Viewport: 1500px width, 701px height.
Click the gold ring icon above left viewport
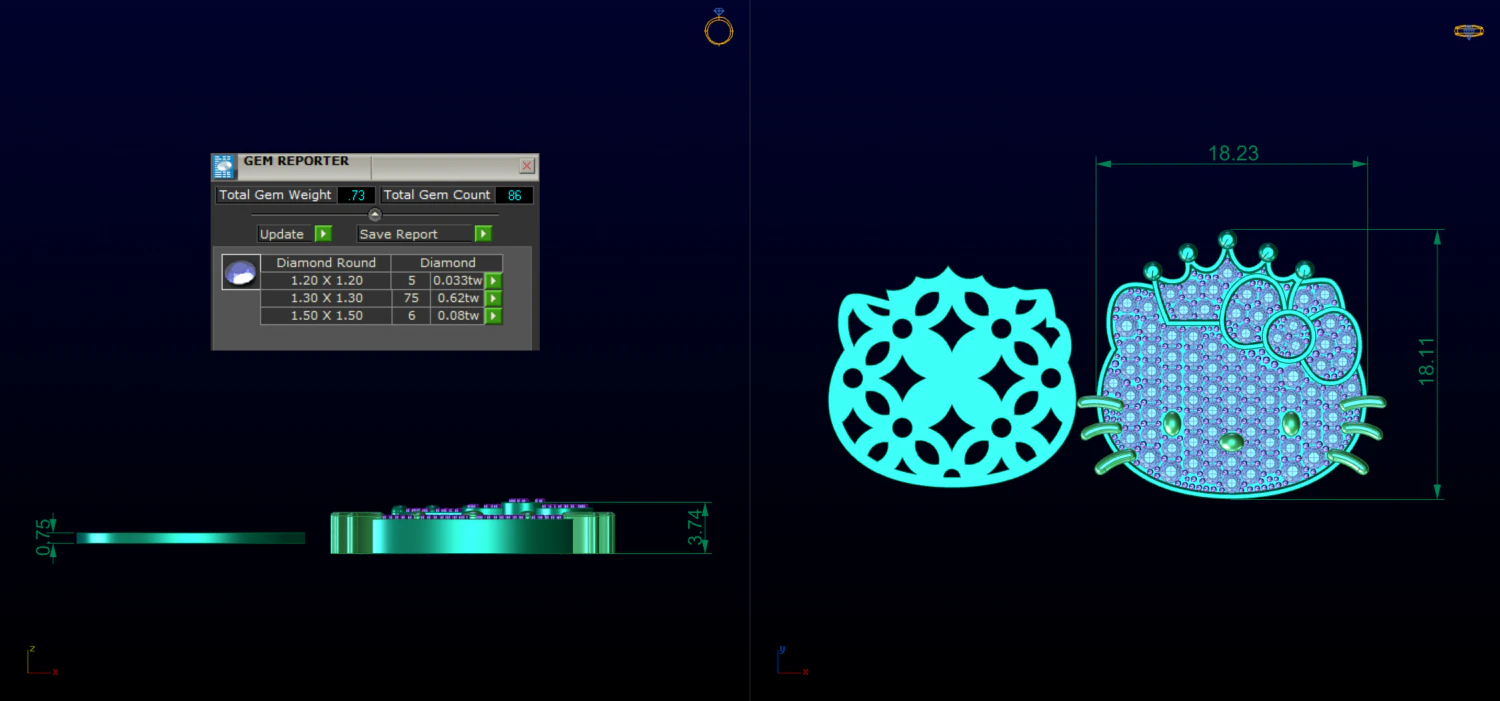(x=719, y=27)
